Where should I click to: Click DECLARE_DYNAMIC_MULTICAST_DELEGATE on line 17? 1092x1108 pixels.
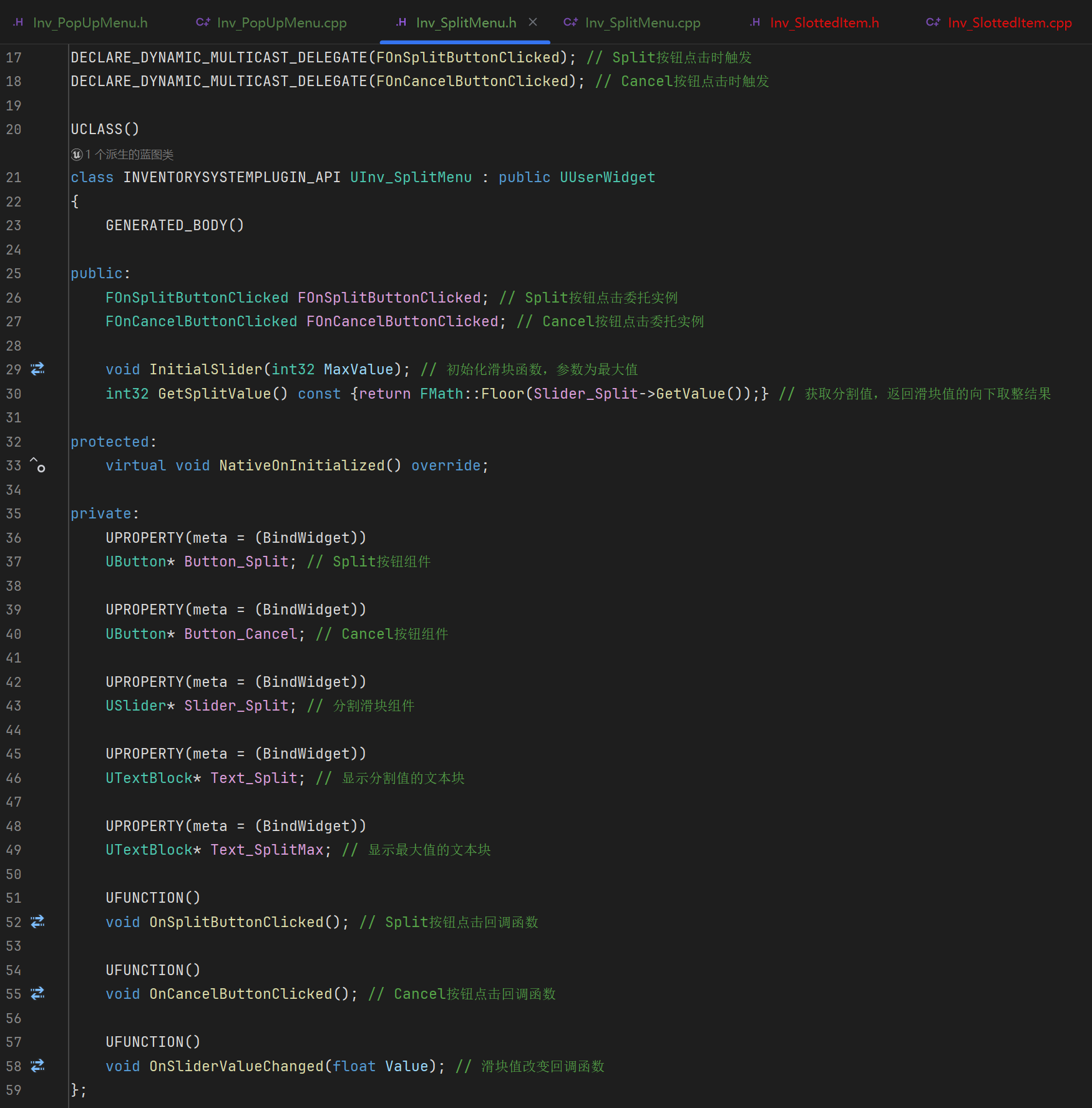pos(219,57)
